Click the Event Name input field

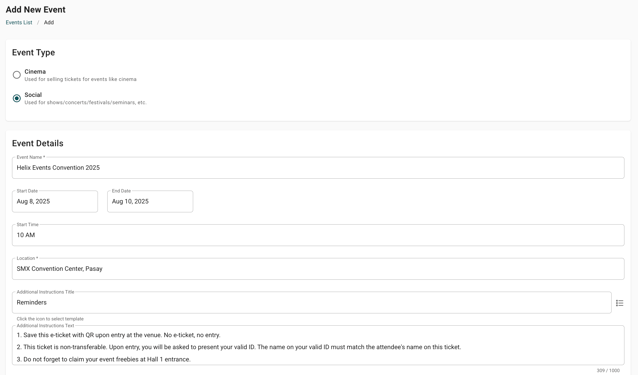point(318,168)
